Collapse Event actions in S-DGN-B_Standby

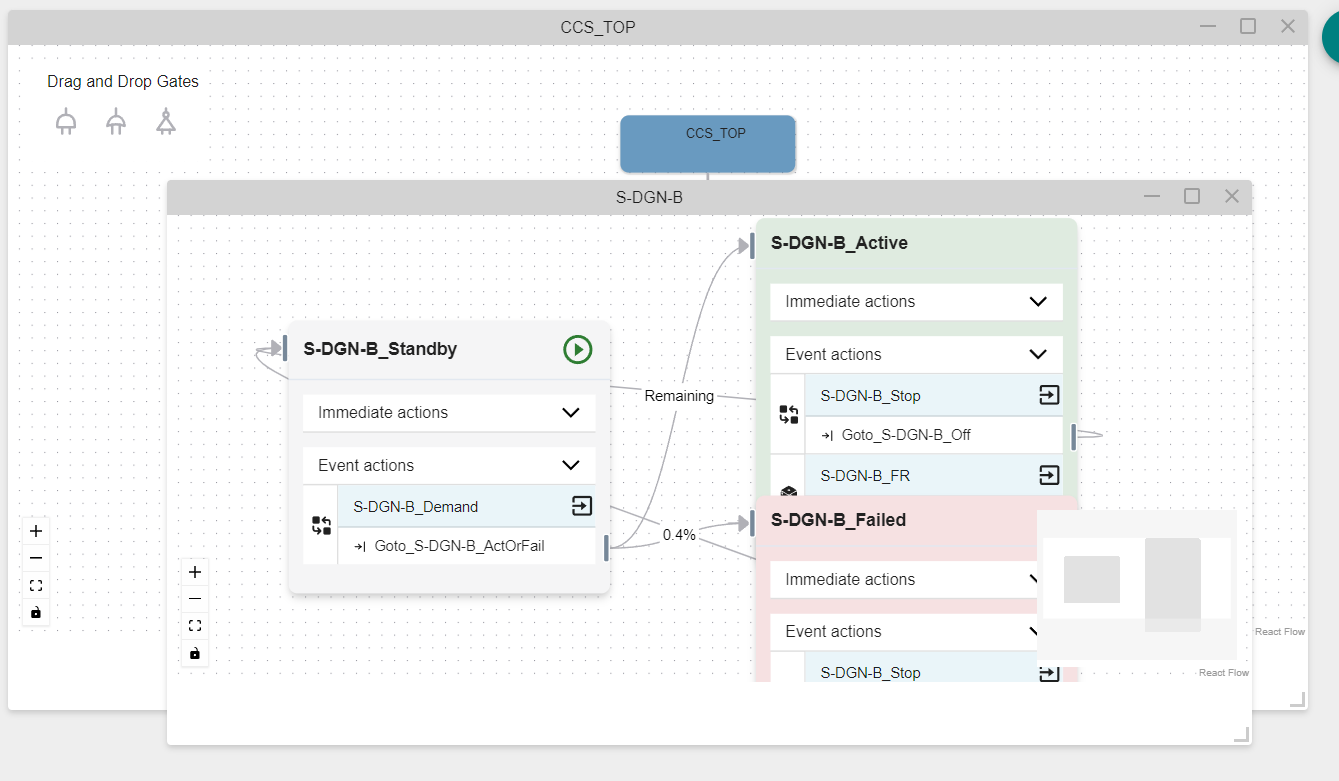click(x=449, y=465)
